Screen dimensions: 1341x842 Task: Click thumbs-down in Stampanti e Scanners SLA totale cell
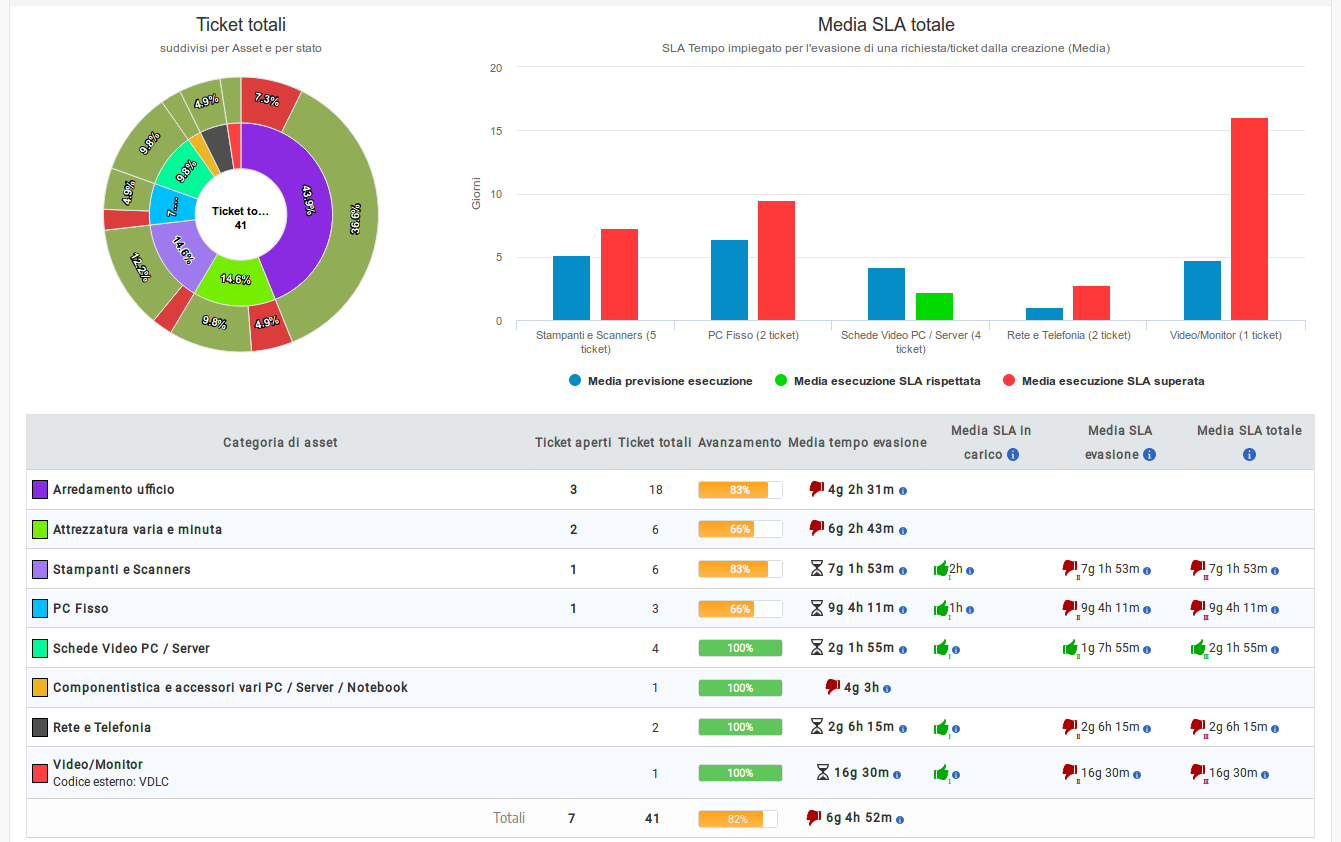pyautogui.click(x=1199, y=569)
